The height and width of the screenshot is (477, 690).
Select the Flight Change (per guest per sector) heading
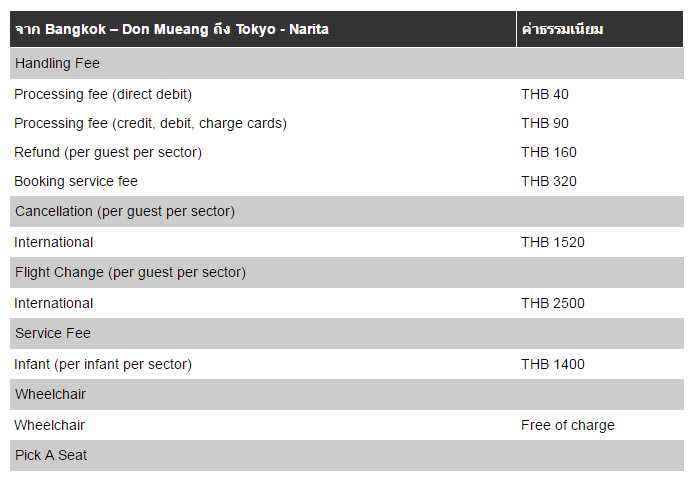(130, 272)
